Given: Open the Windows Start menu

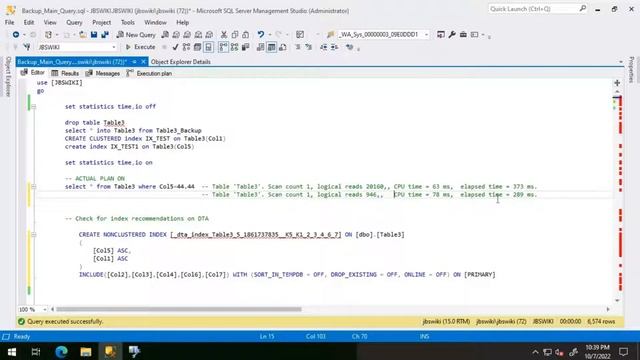Looking at the screenshot, I should pos(12,351).
